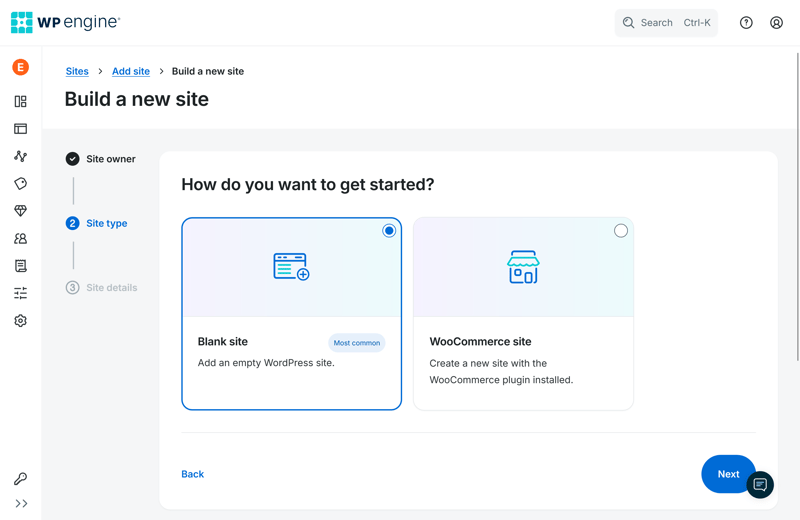800x520 pixels.
Task: Click the orange E account avatar
Action: [20, 67]
